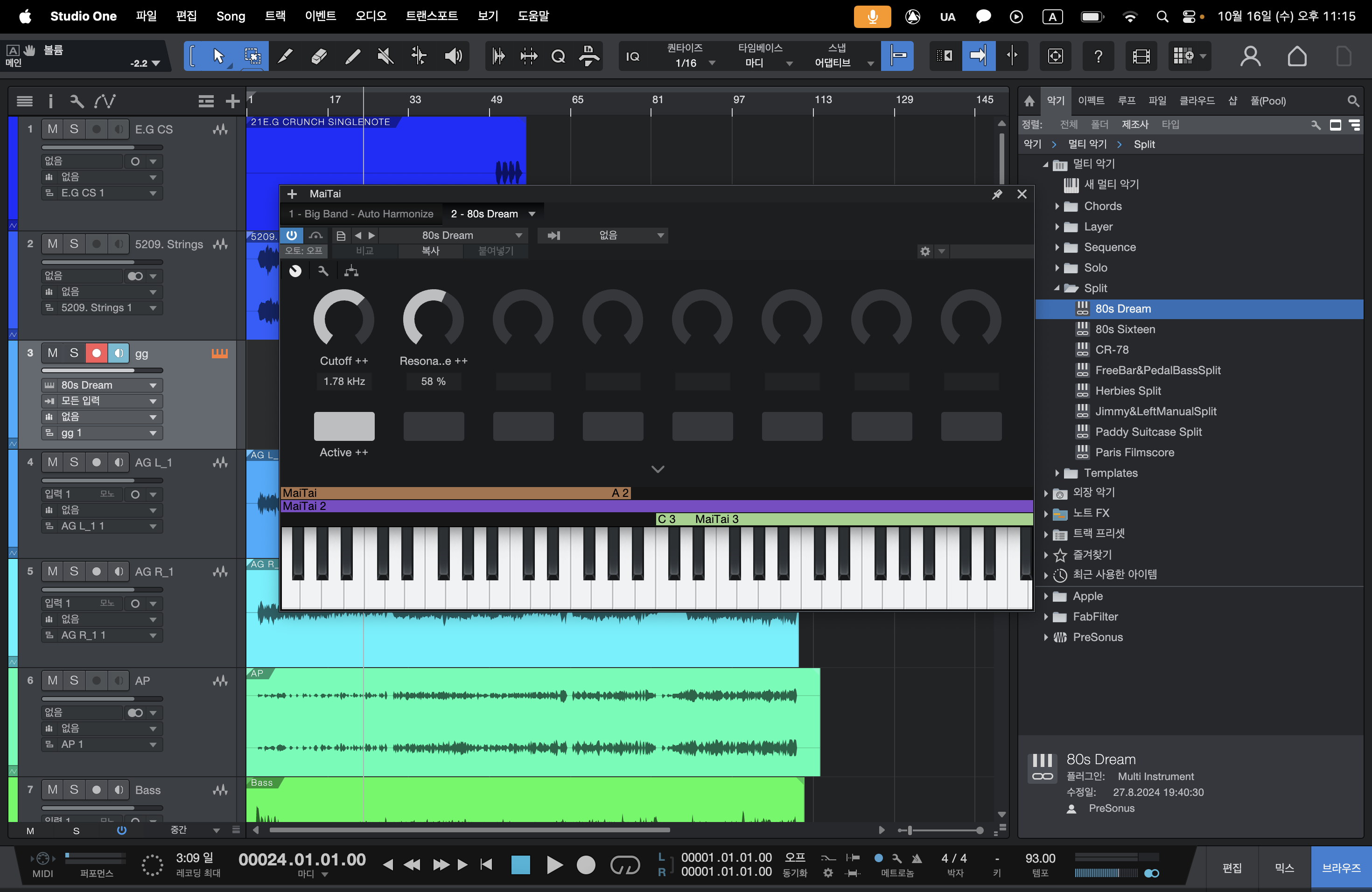Toggle monitor on the gg track

(118, 353)
